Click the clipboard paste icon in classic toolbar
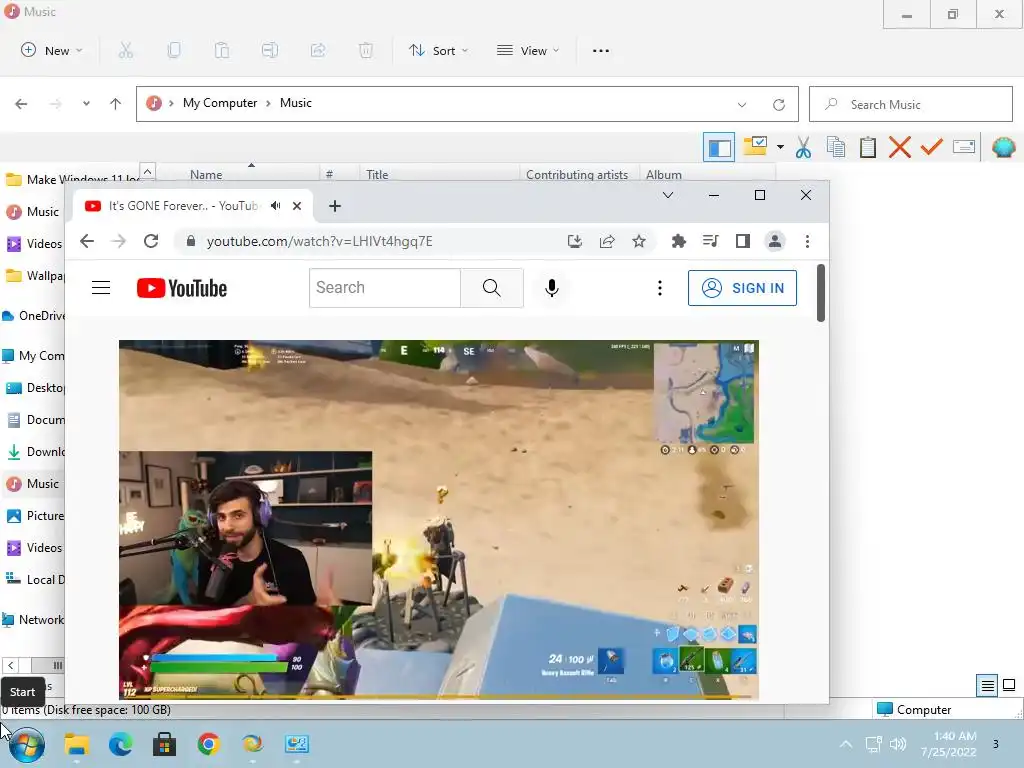 coord(868,148)
